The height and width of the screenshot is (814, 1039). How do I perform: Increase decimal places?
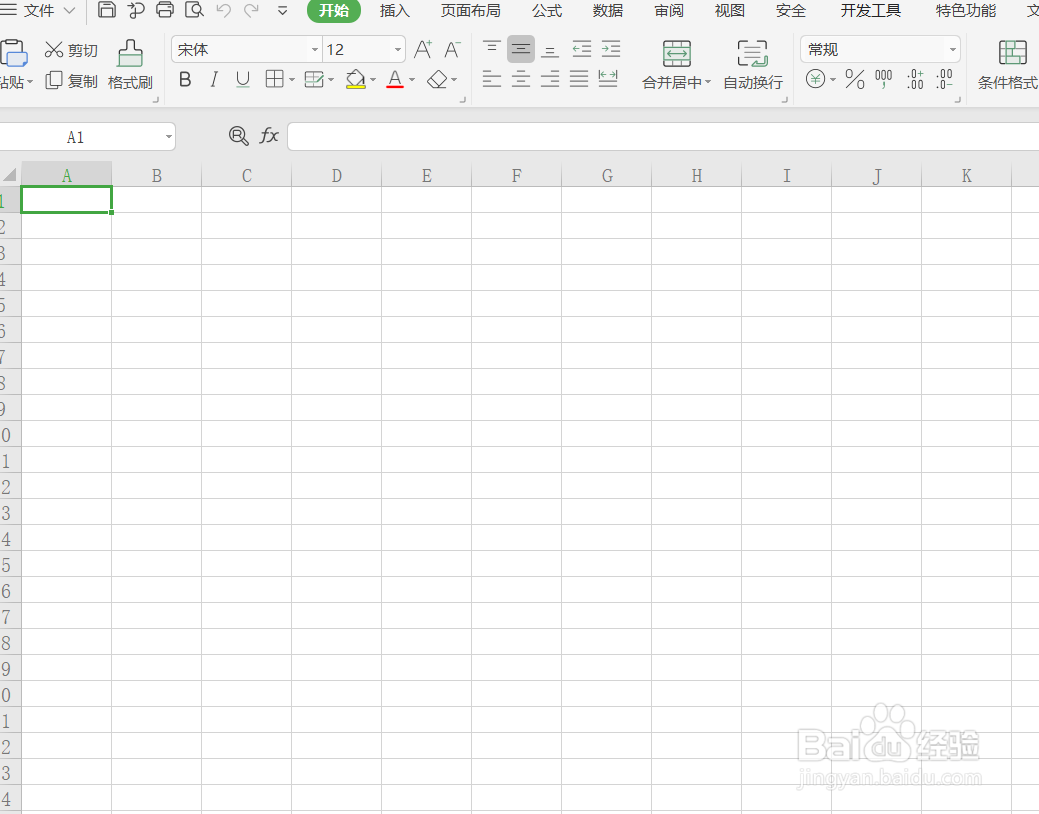[915, 80]
